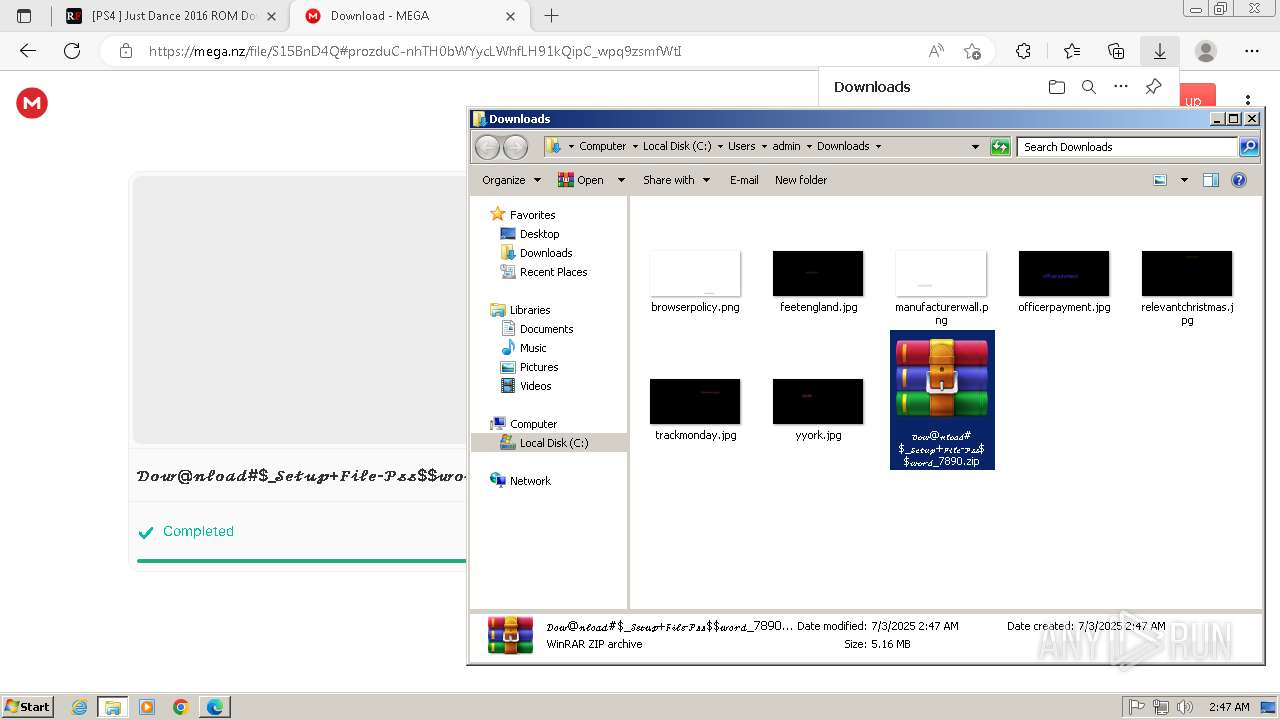The image size is (1280, 720).
Task: Open MEGA page kebab menu
Action: click(x=1248, y=100)
